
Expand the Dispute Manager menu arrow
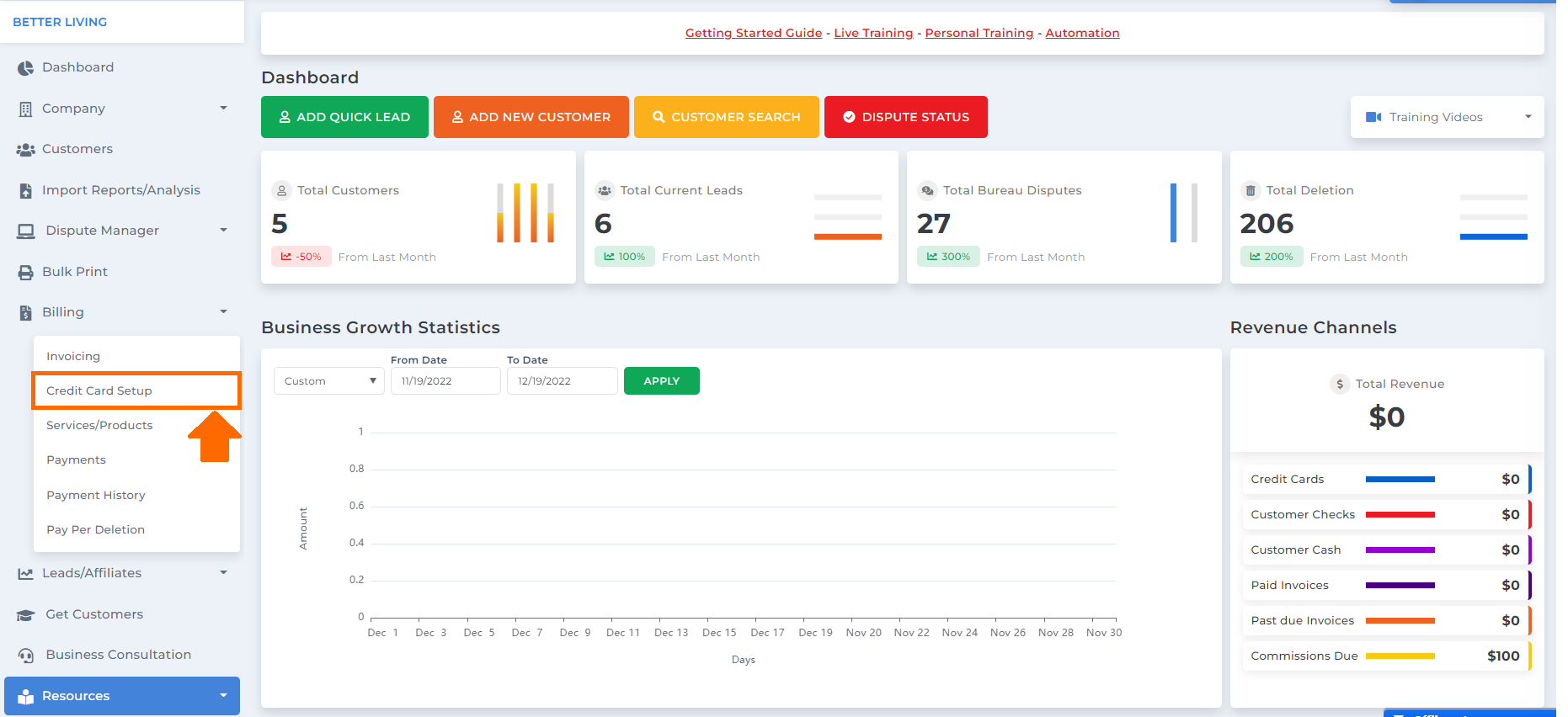(223, 231)
